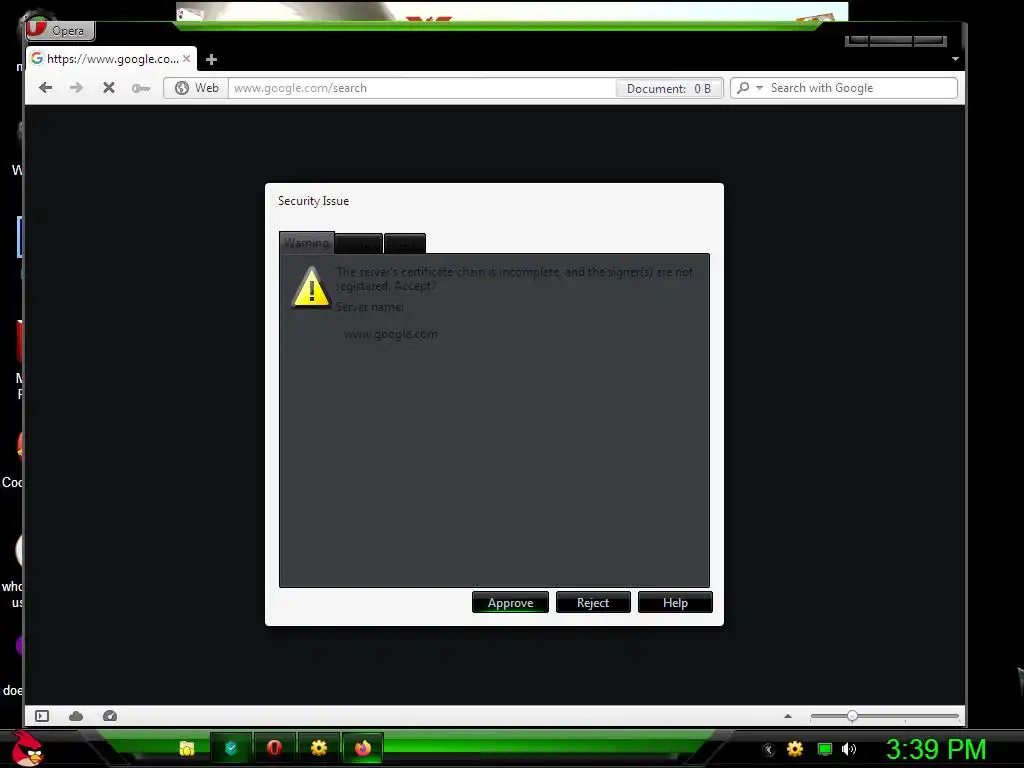Click the Web globe security badge
The height and width of the screenshot is (768, 1024).
tap(196, 88)
